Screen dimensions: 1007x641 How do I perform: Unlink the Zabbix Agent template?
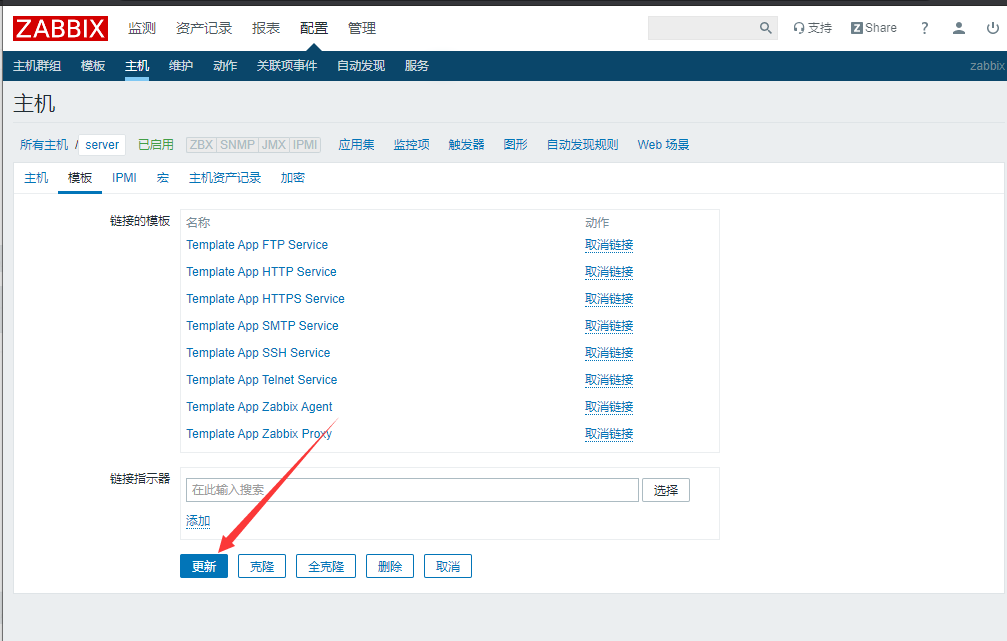[x=609, y=407]
